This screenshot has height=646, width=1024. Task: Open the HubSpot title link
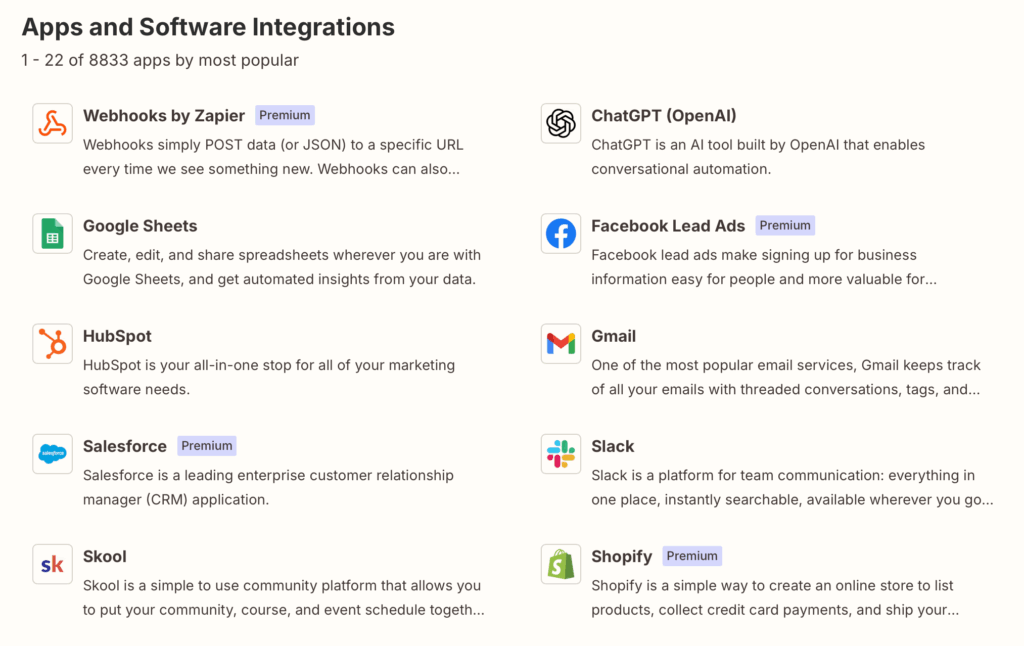tap(117, 336)
